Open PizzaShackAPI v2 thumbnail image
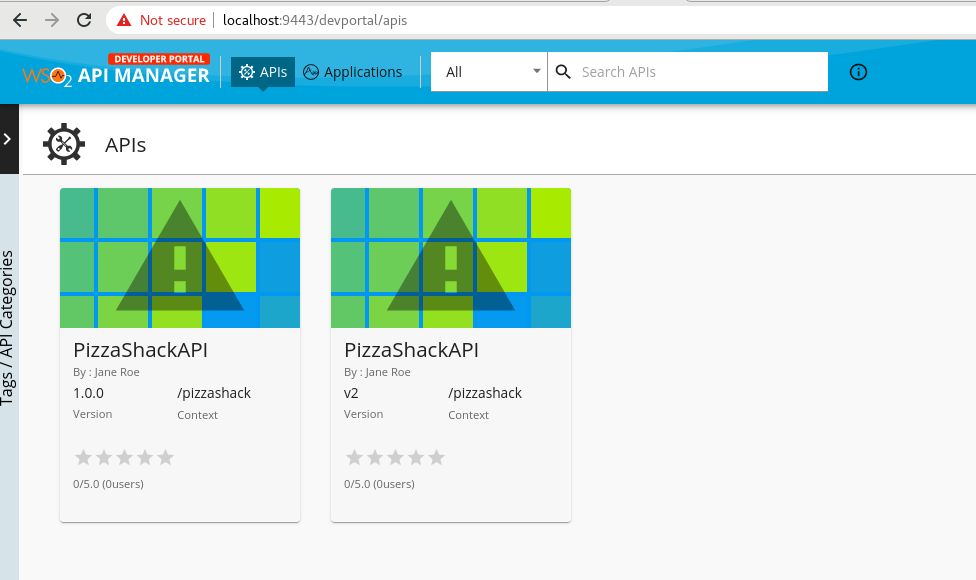 pos(451,258)
